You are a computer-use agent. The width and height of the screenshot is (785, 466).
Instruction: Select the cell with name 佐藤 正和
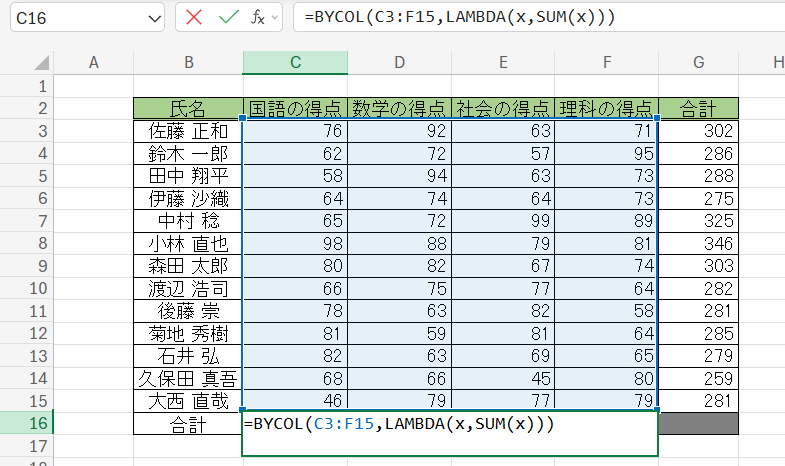[188, 131]
